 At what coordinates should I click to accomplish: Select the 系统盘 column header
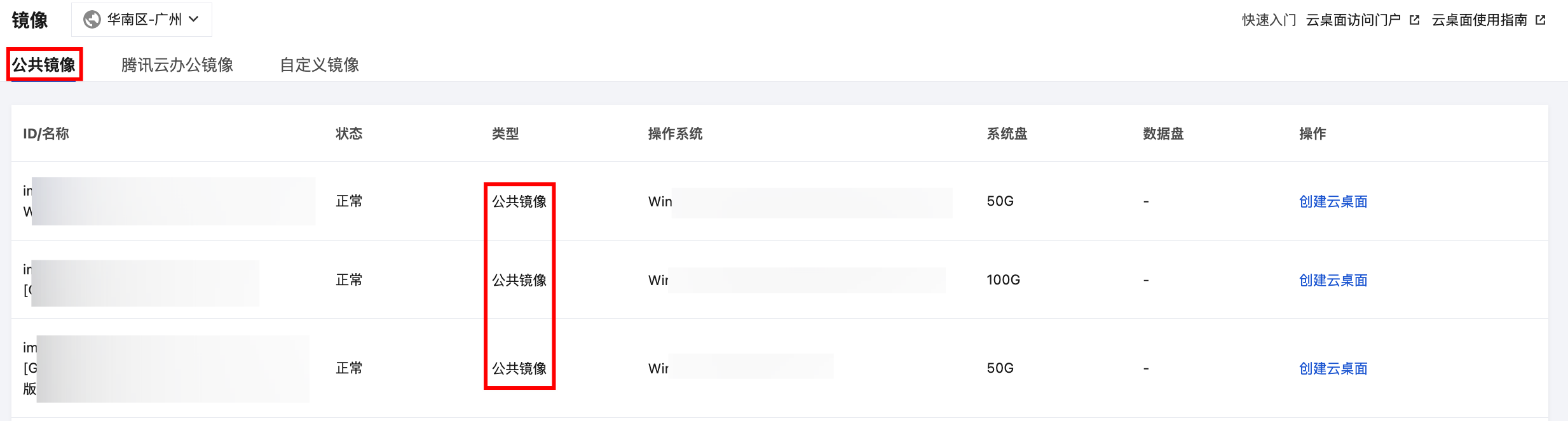point(1007,133)
